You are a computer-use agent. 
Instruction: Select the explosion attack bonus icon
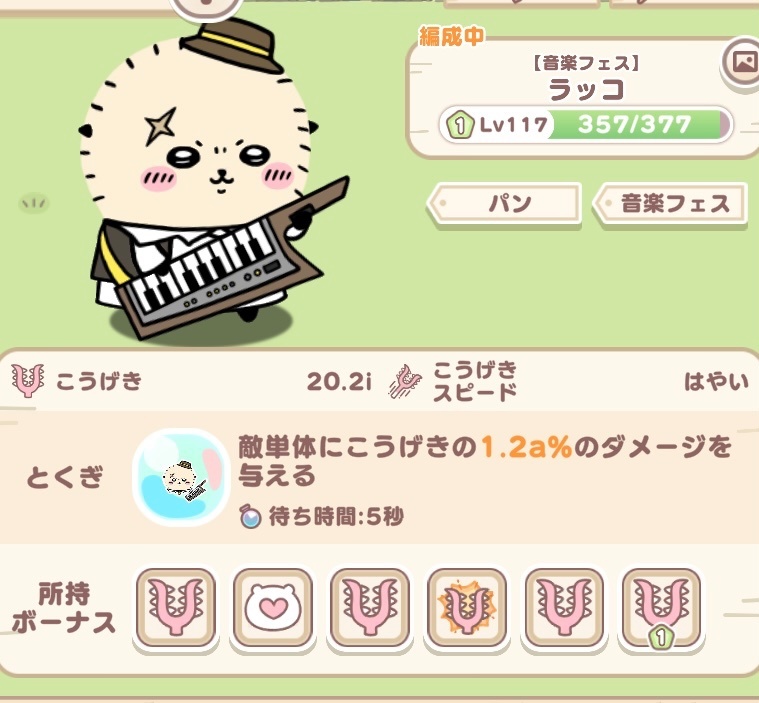click(x=467, y=608)
